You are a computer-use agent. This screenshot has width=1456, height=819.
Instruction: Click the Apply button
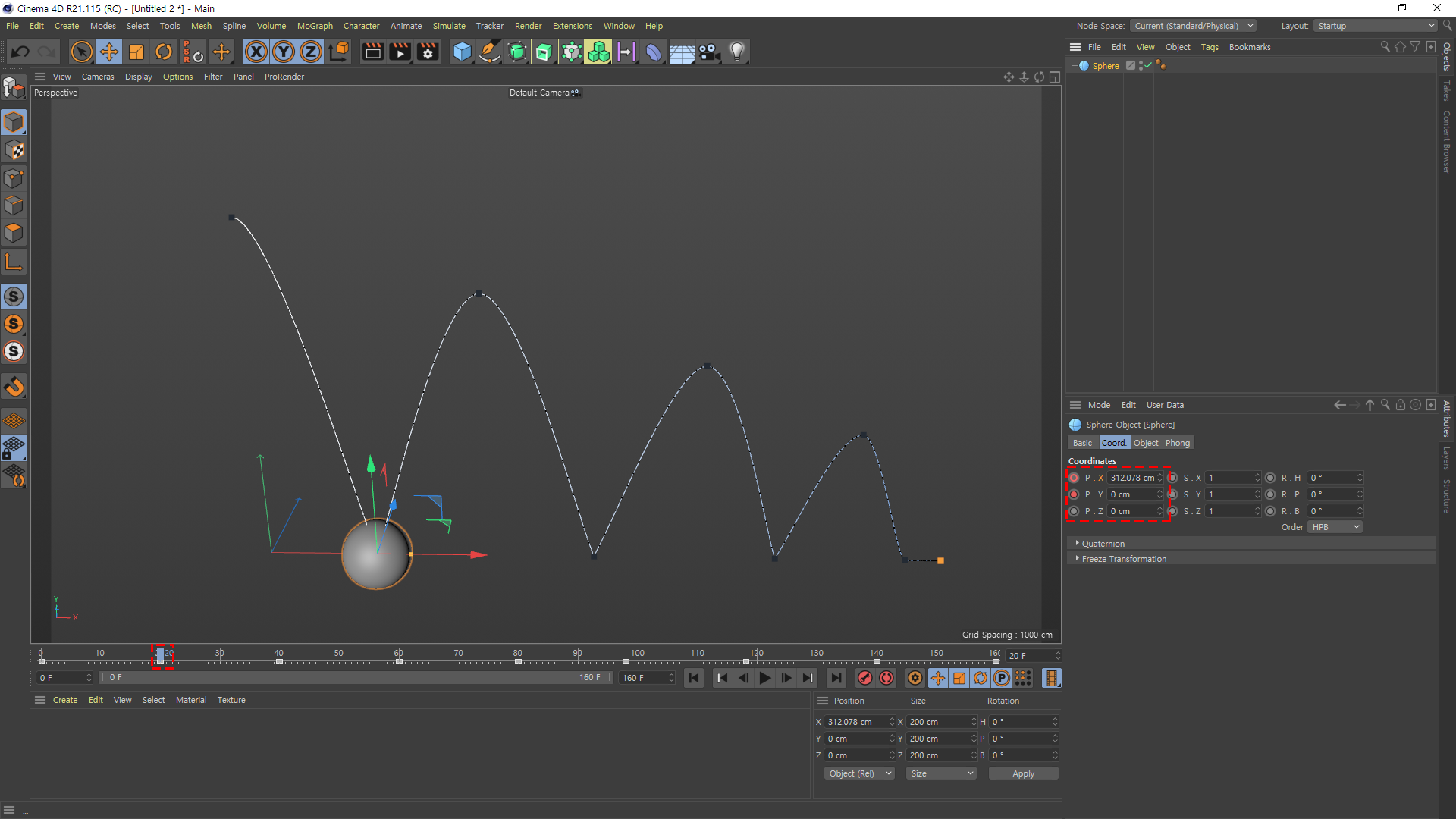click(x=1023, y=773)
